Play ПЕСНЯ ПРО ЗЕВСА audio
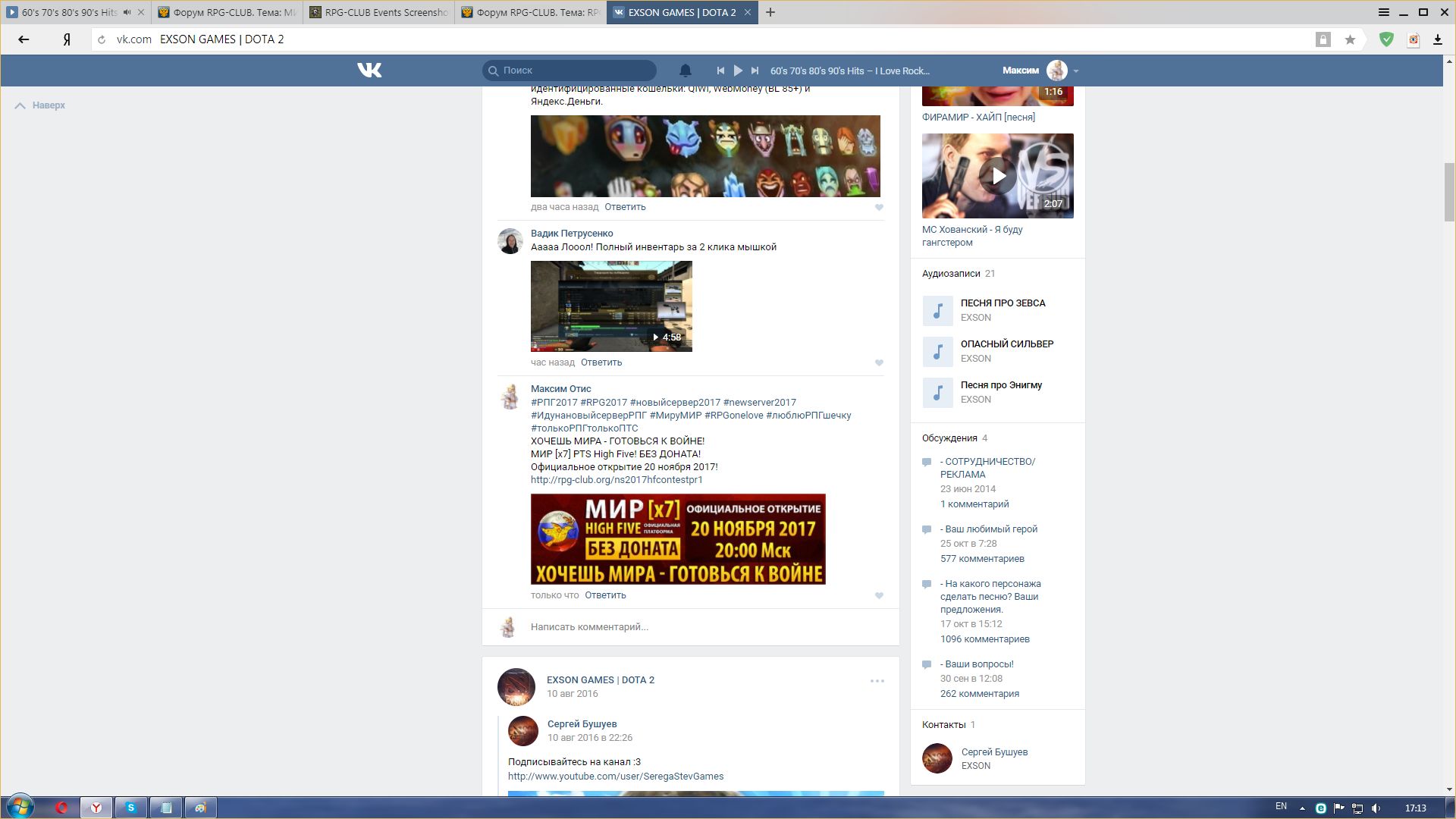Image resolution: width=1456 pixels, height=819 pixels. coord(938,310)
